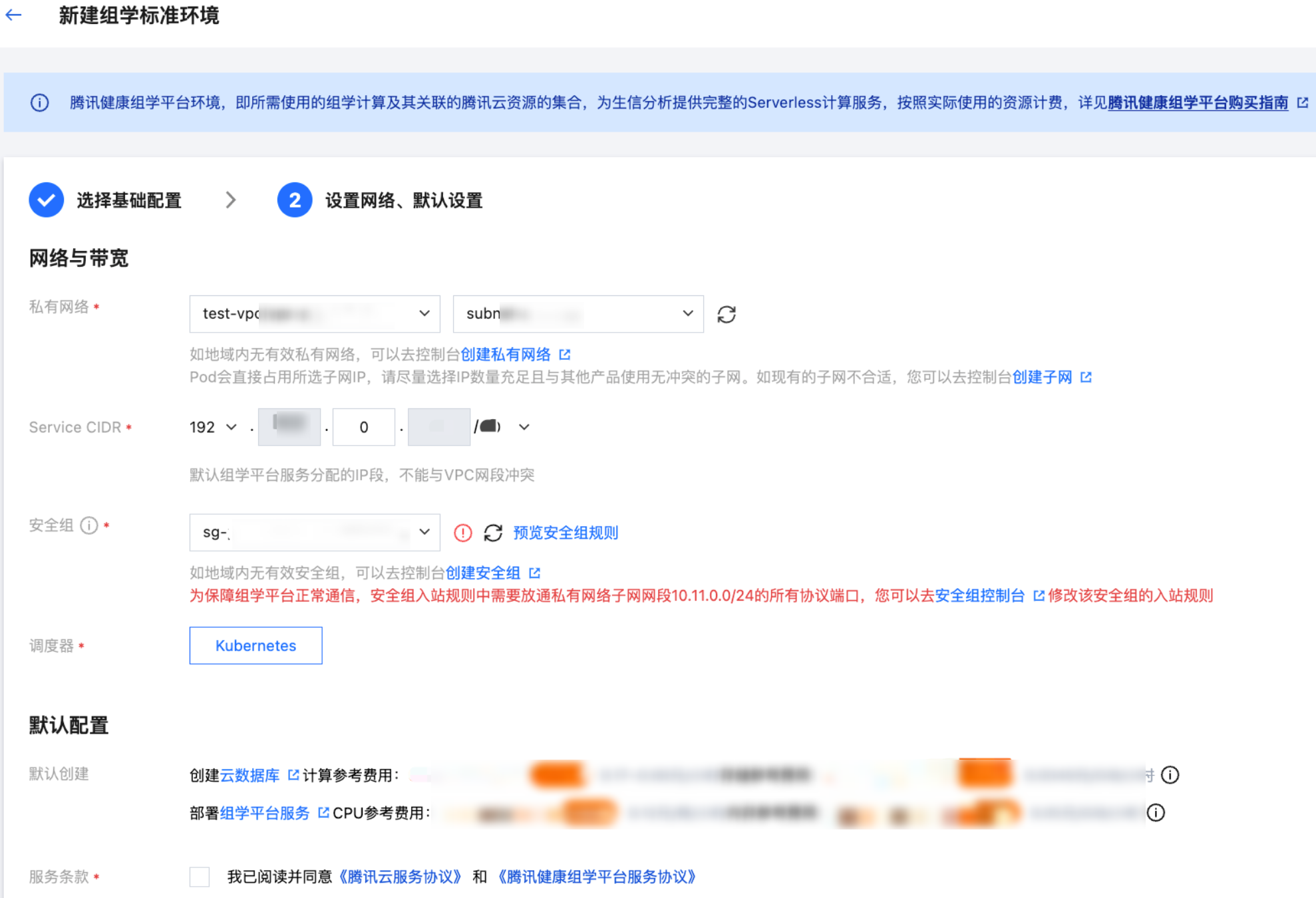Open 腾讯健康组学平台购买指南 link
Image resolution: width=1316 pixels, height=898 pixels.
pyautogui.click(x=1198, y=102)
